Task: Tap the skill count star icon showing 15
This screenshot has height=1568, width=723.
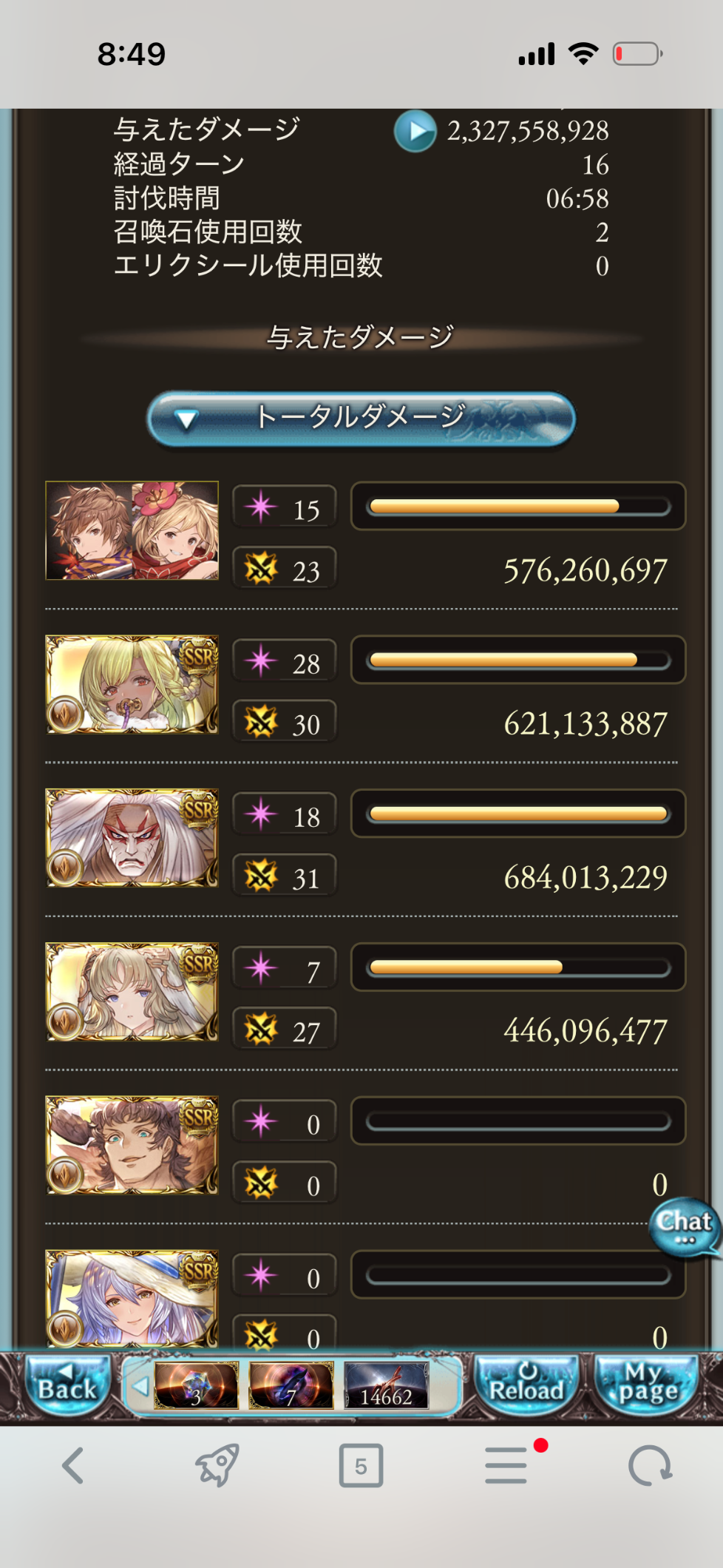Action: pos(260,507)
